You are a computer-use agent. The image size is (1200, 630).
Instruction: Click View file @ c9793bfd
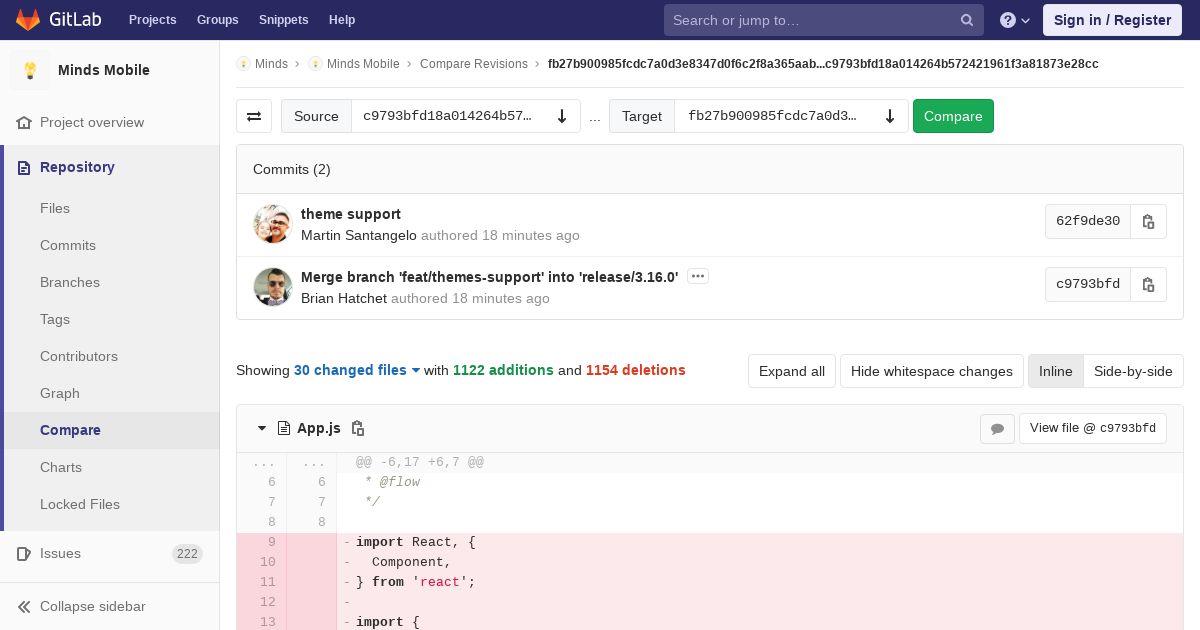coord(1093,428)
